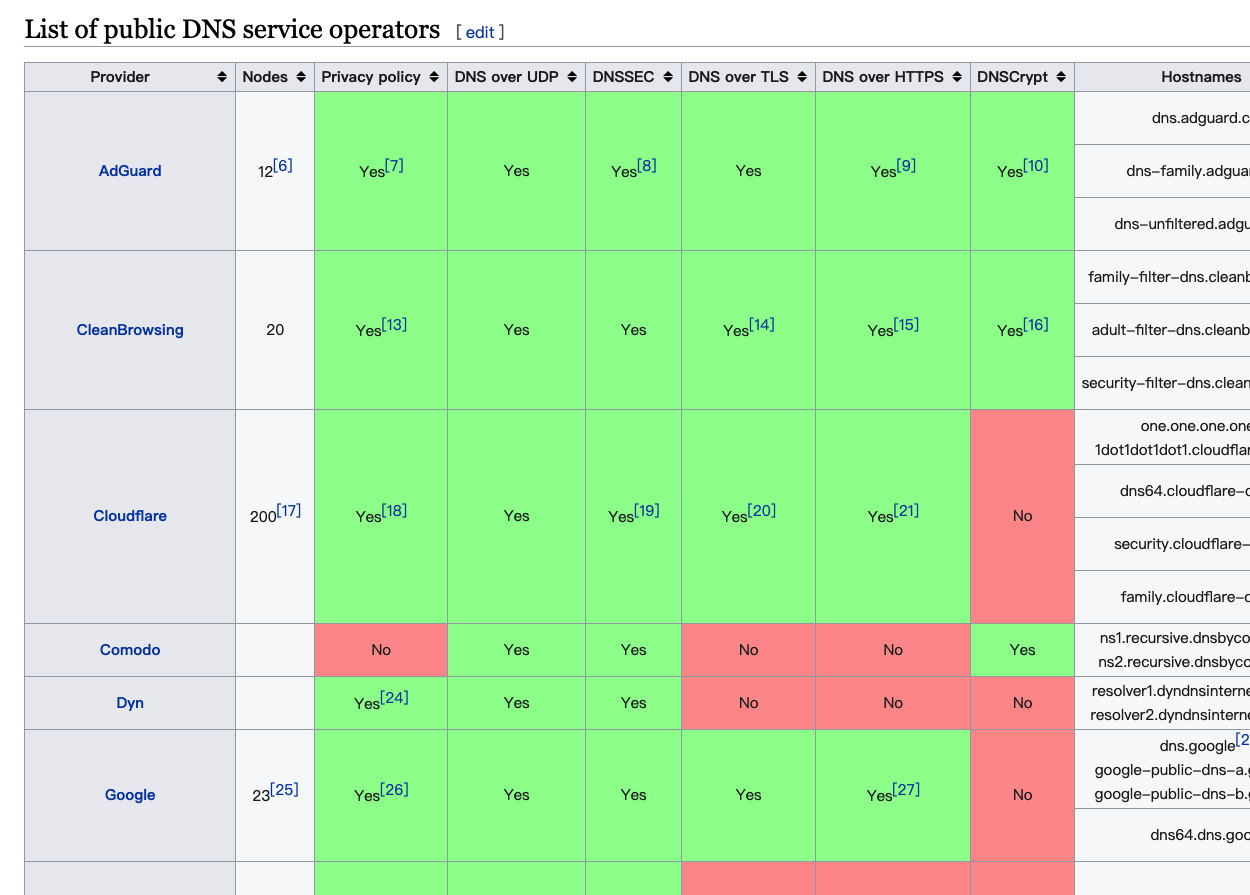The height and width of the screenshot is (895, 1250).
Task: Open footnote 14 in CleanBrowsing DNS over TLS
Action: pos(762,324)
